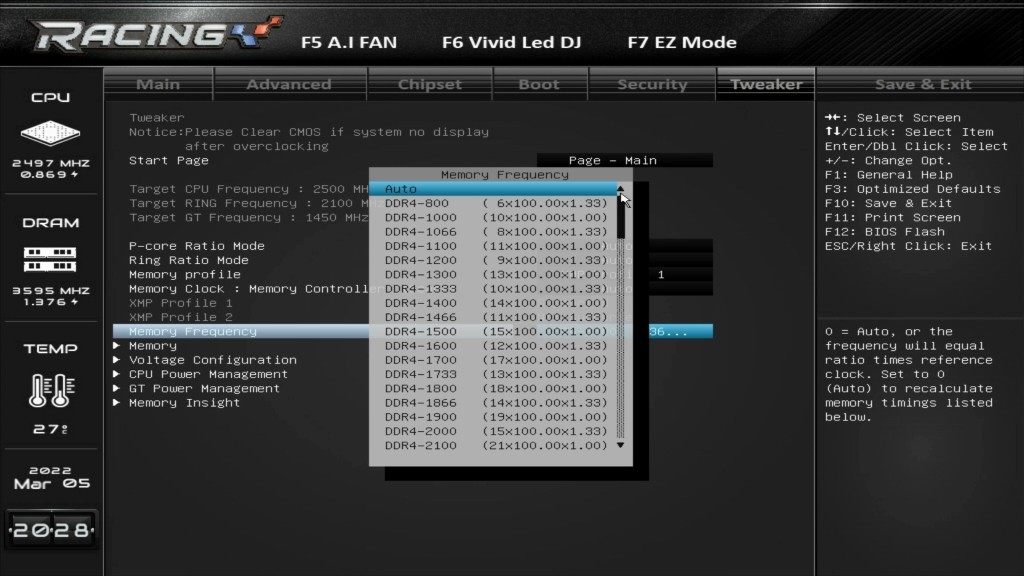Screen dimensions: 1024x576
Task: Expand the CPU Power Management submenu
Action: [x=208, y=374]
